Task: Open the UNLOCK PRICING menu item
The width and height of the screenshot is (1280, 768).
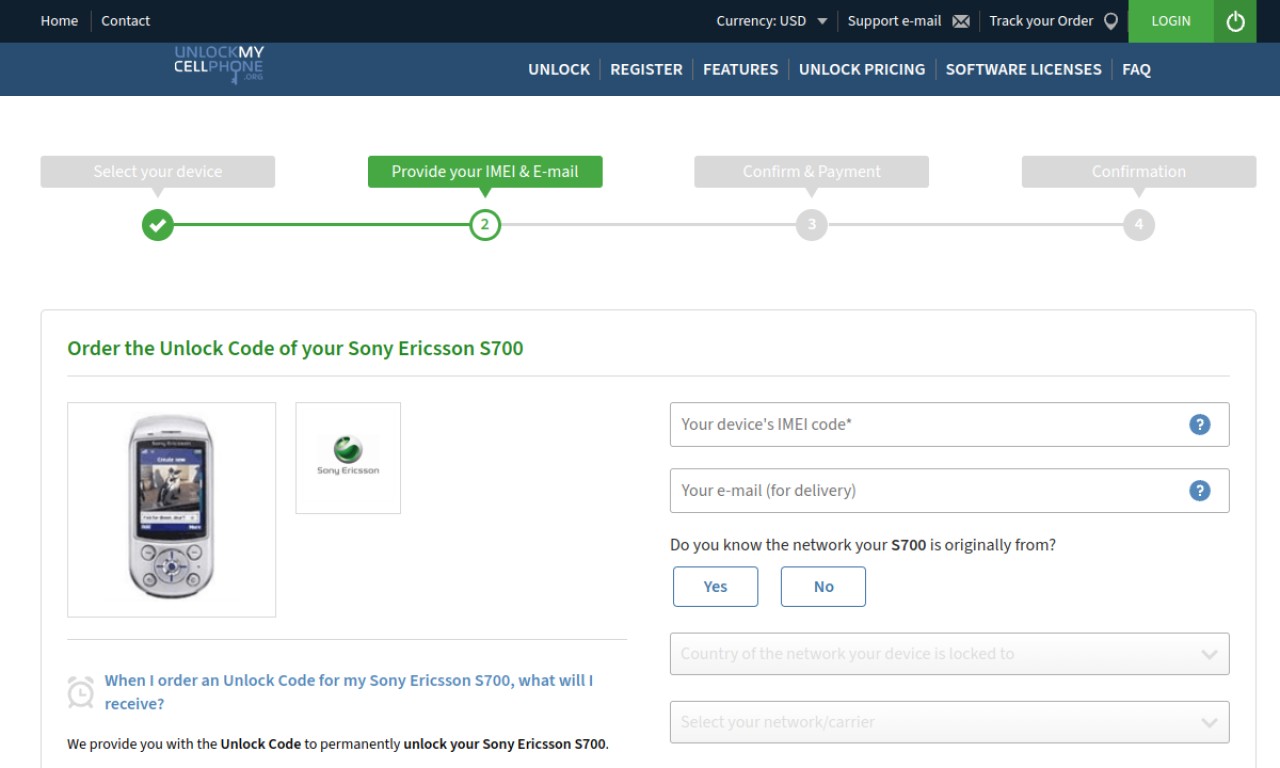Action: click(862, 69)
